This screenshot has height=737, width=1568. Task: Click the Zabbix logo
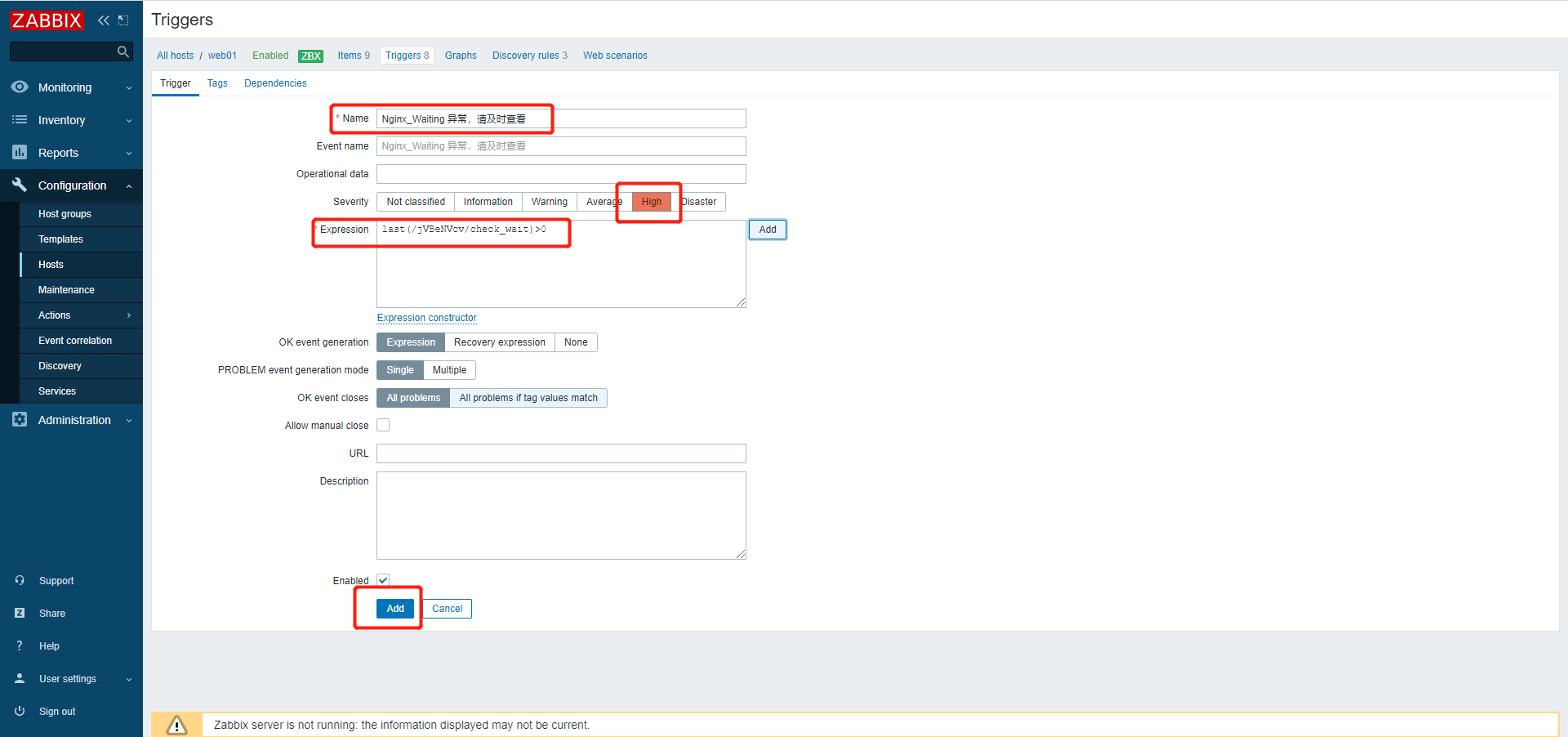pyautogui.click(x=47, y=20)
